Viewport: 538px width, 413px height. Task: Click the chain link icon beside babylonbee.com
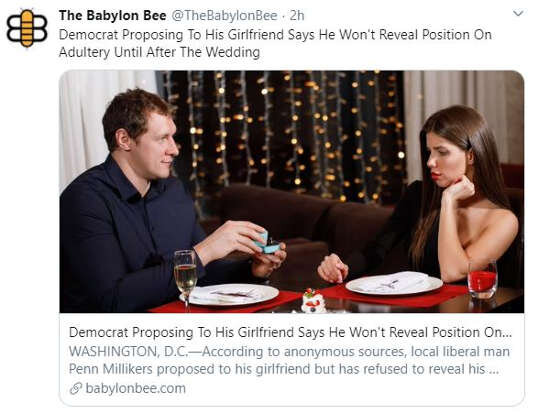[75, 389]
